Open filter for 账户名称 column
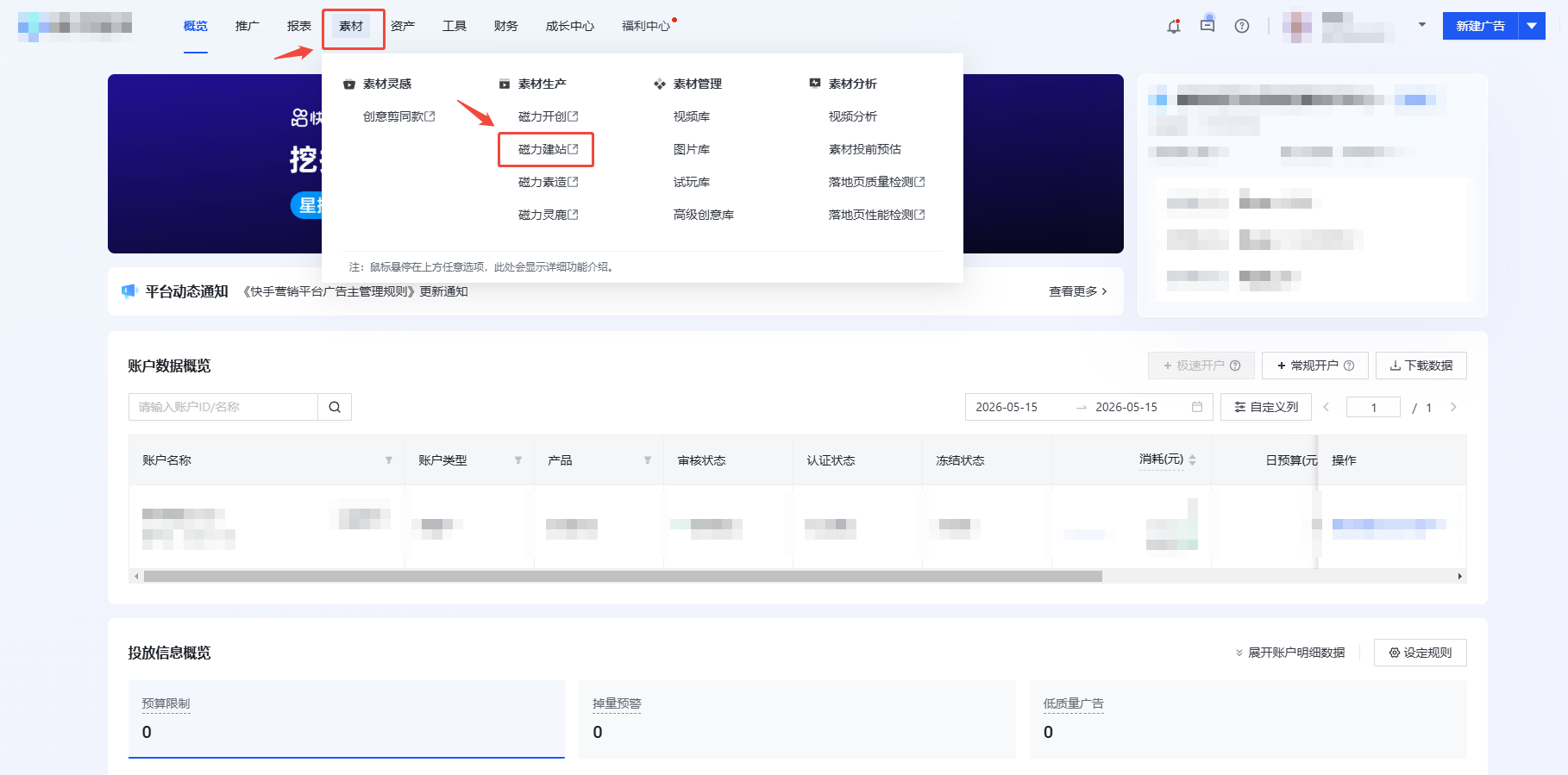Viewport: 1568px width, 775px height. (389, 460)
